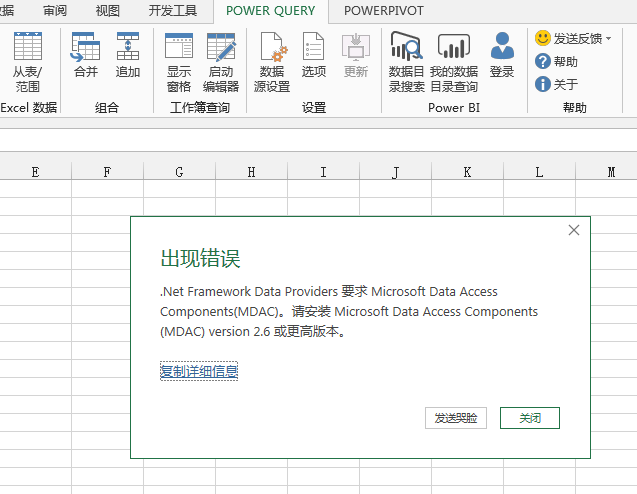Open My Data Catalog Queries (我的数据目录查询)
The image size is (637, 494).
[x=454, y=62]
